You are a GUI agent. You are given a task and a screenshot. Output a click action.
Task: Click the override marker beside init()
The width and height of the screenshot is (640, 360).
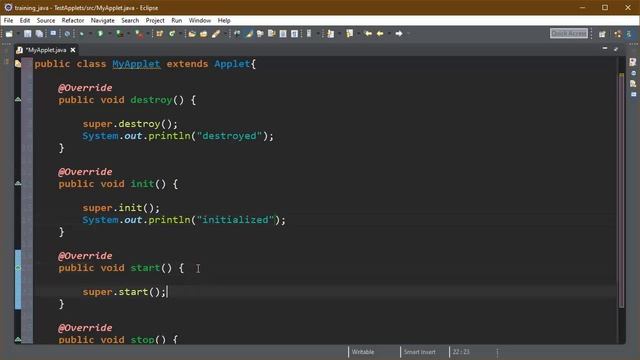[18, 183]
